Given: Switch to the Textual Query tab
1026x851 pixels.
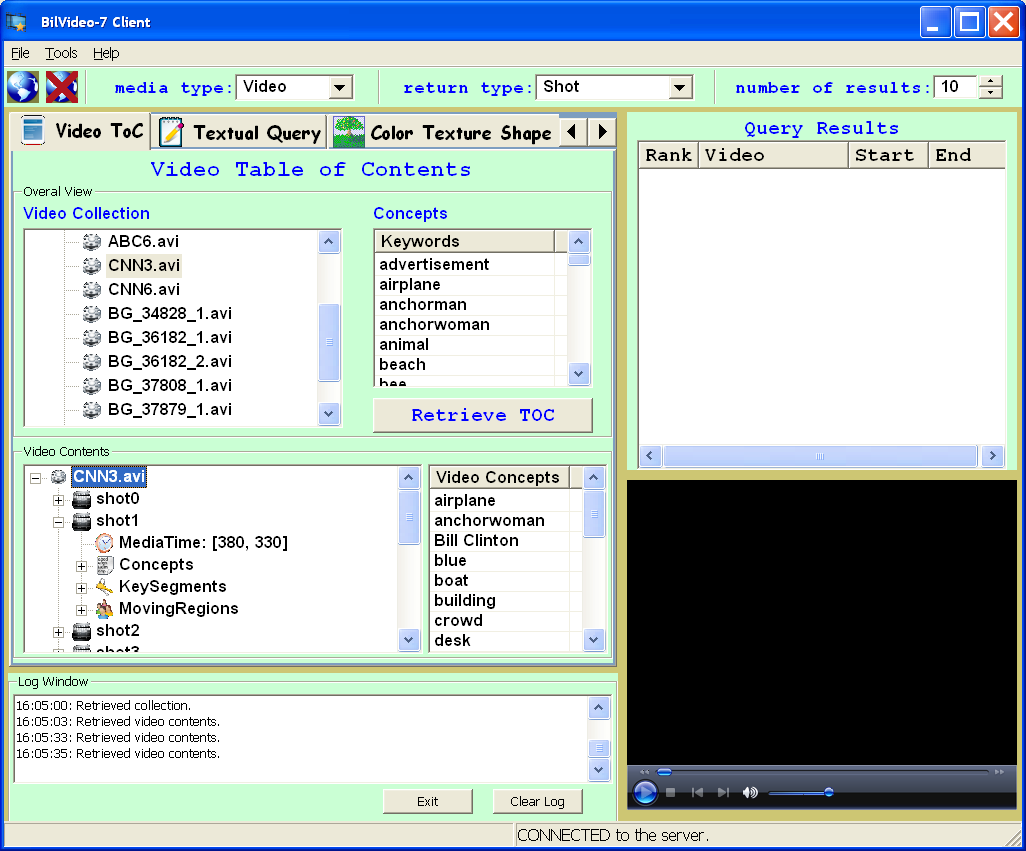Looking at the screenshot, I should coord(243,132).
